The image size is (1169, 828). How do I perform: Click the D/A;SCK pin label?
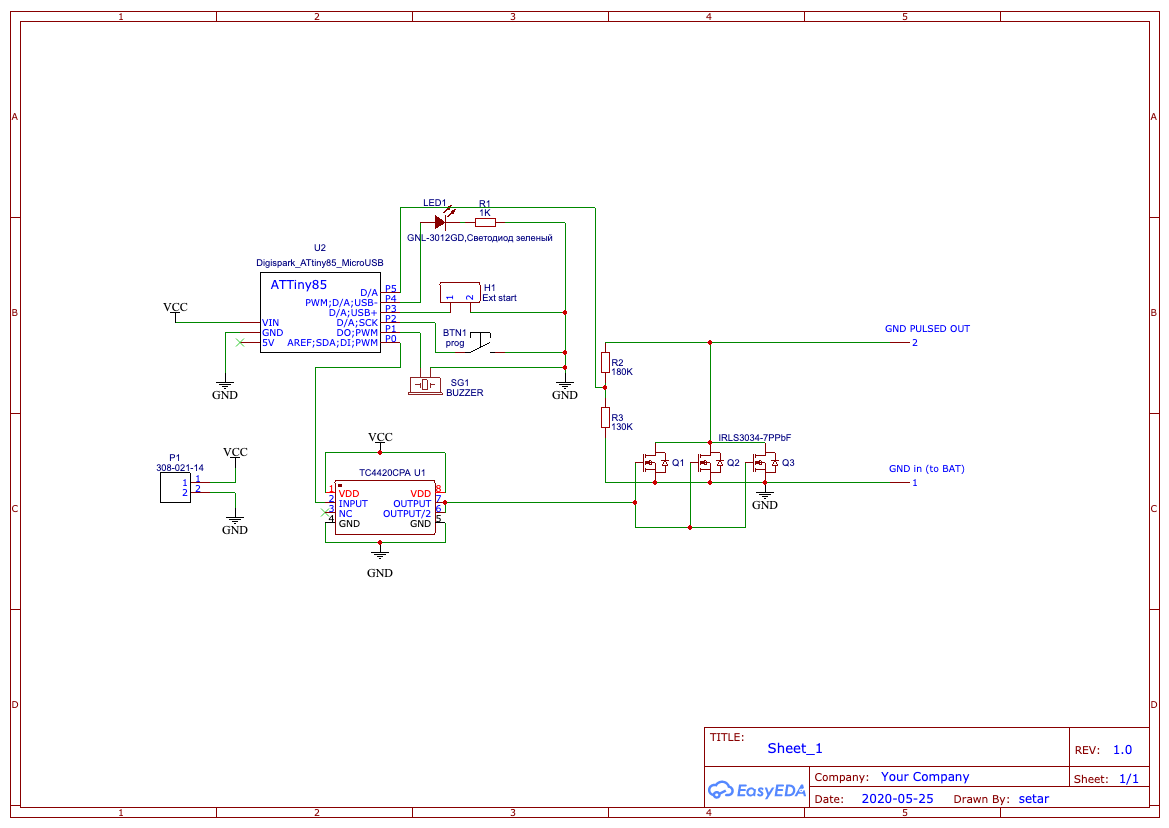point(357,323)
